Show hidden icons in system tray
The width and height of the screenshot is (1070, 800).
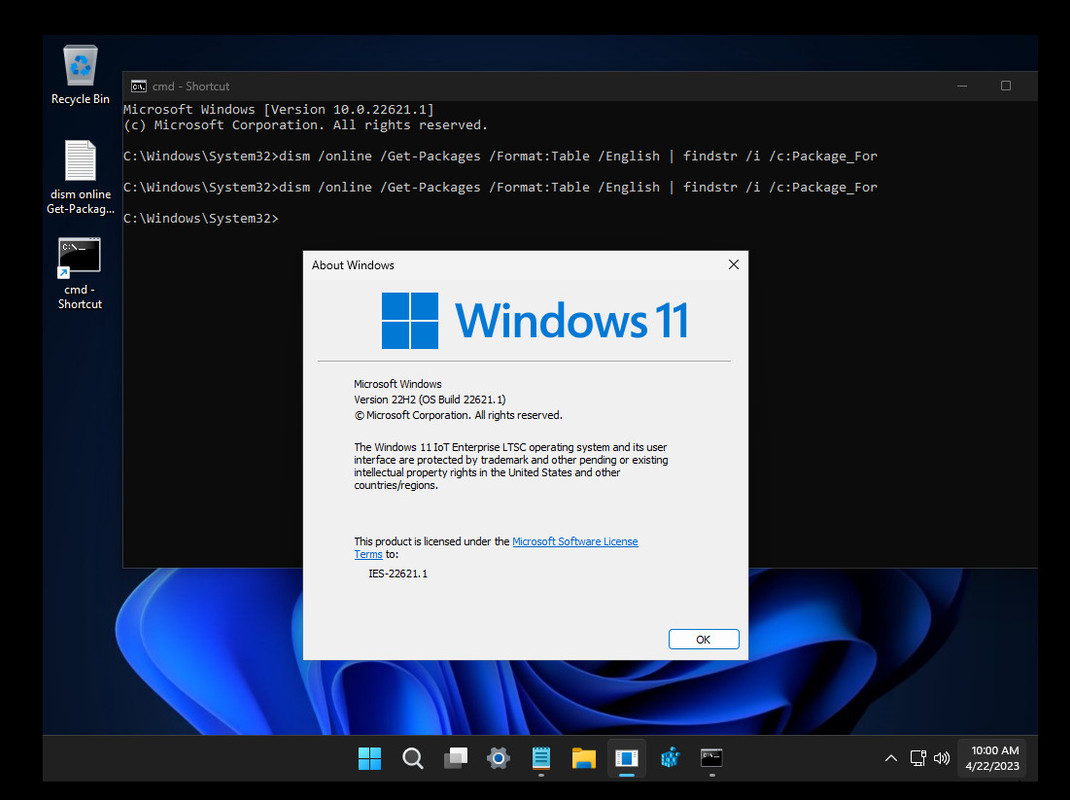pos(891,758)
